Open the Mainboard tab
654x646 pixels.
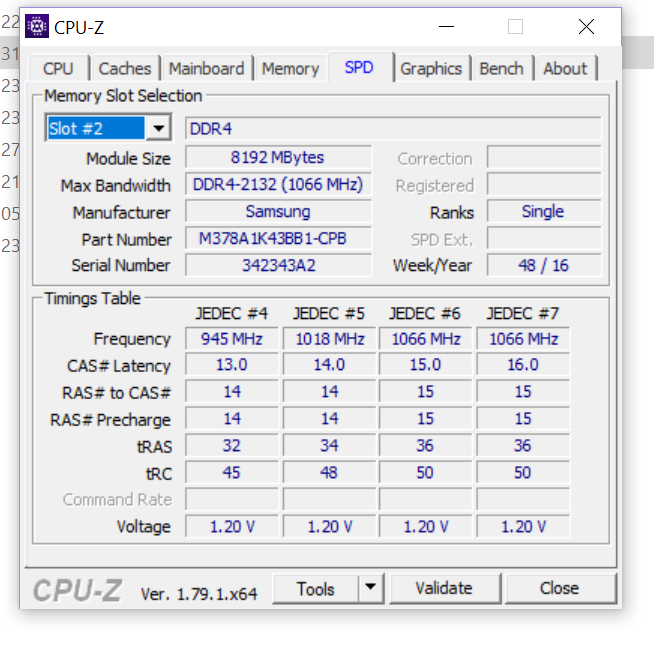[x=207, y=68]
